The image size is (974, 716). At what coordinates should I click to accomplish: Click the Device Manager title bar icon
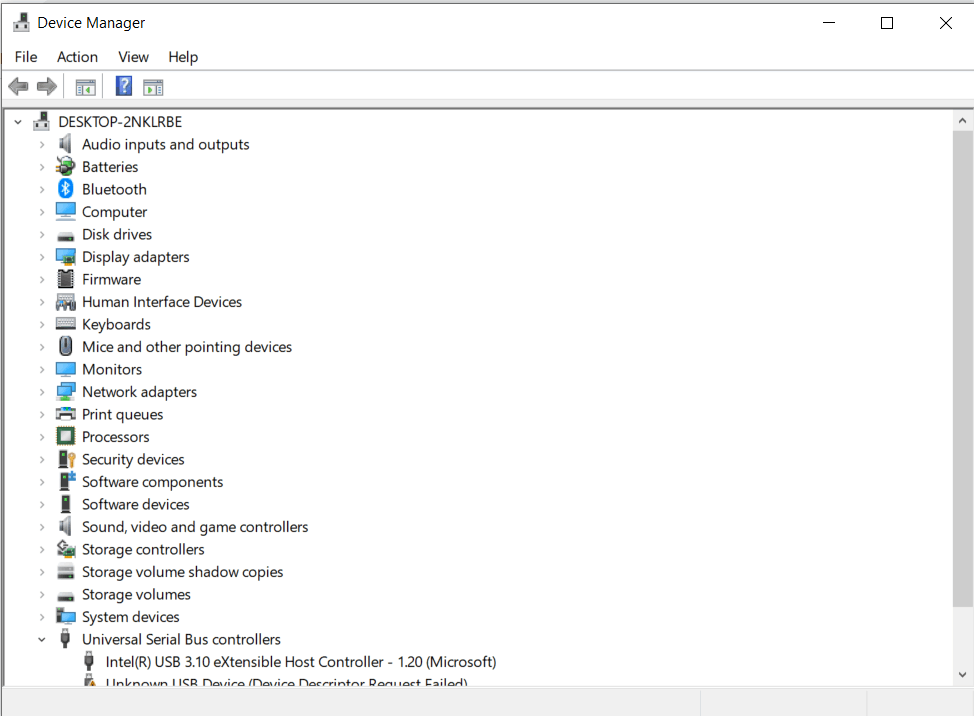[x=21, y=22]
